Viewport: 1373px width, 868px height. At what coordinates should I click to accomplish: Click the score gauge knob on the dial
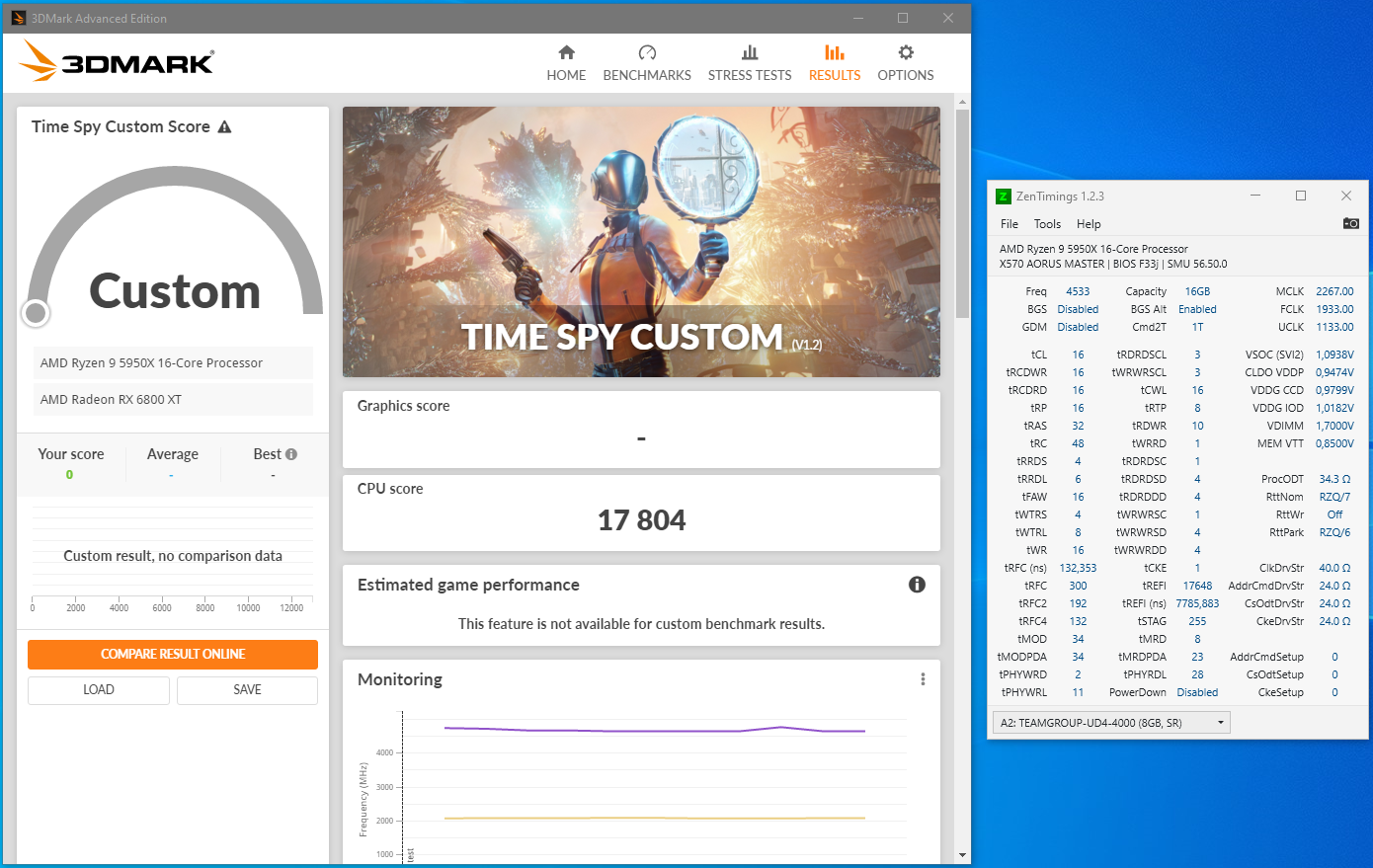(x=36, y=313)
